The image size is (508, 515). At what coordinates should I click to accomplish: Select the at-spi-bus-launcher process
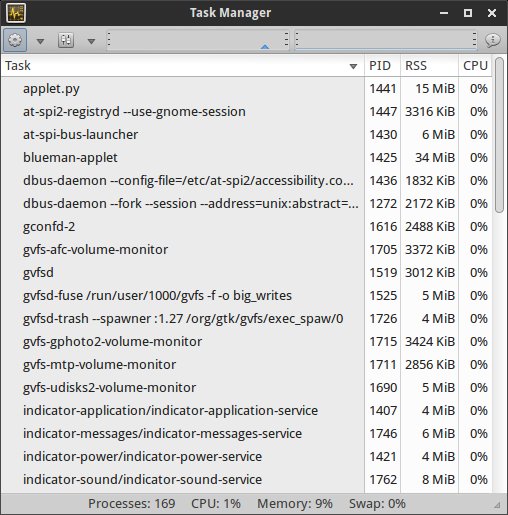[x=247, y=135]
